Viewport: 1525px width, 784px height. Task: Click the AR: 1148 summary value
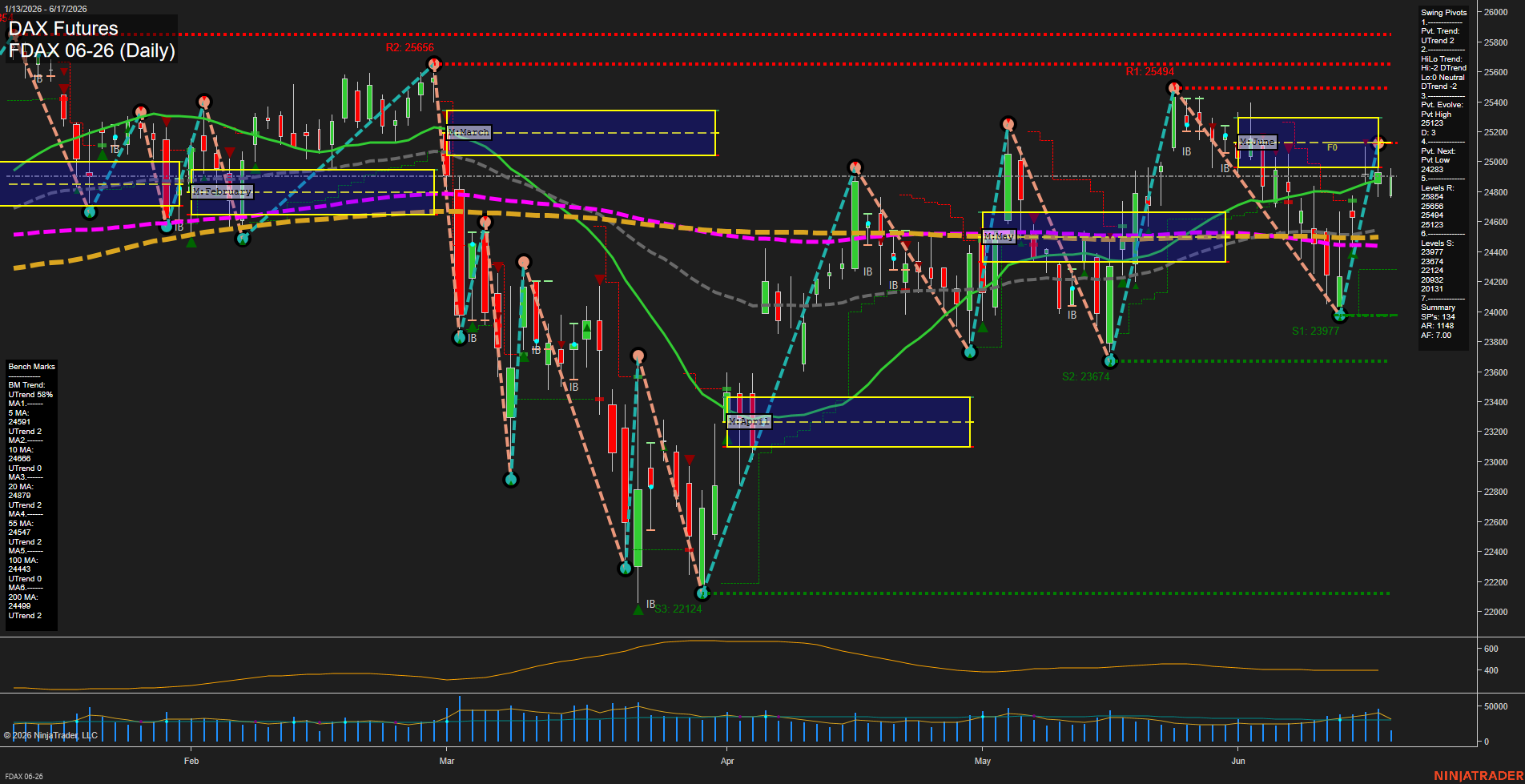coord(1437,326)
